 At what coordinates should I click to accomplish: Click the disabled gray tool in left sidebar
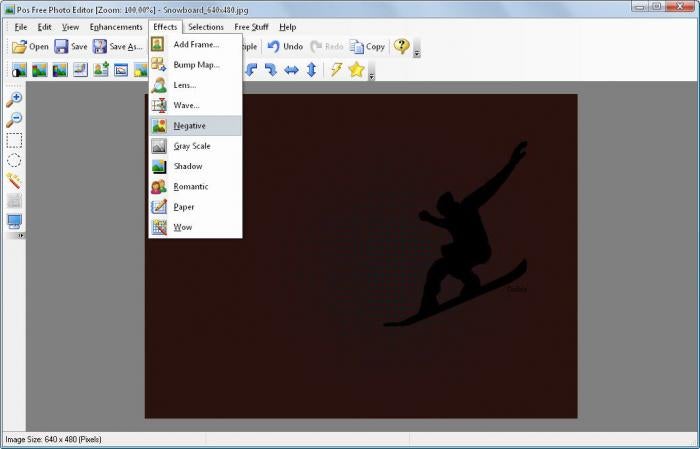point(14,201)
